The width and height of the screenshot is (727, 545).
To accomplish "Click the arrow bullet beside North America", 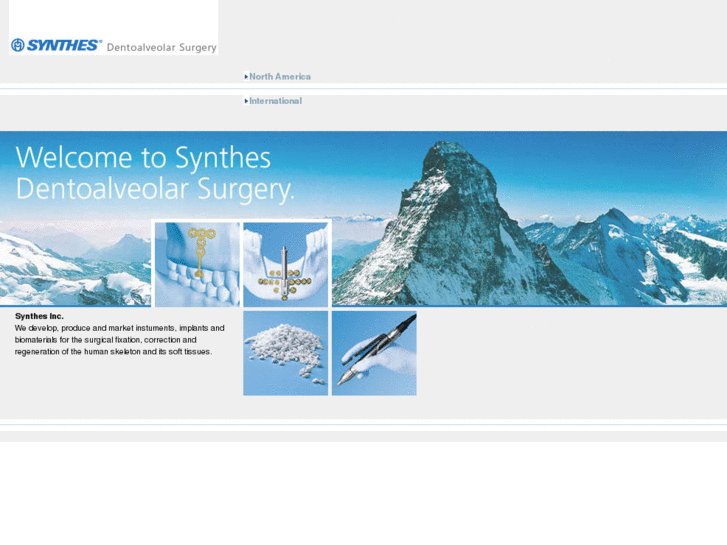I will coord(246,76).
